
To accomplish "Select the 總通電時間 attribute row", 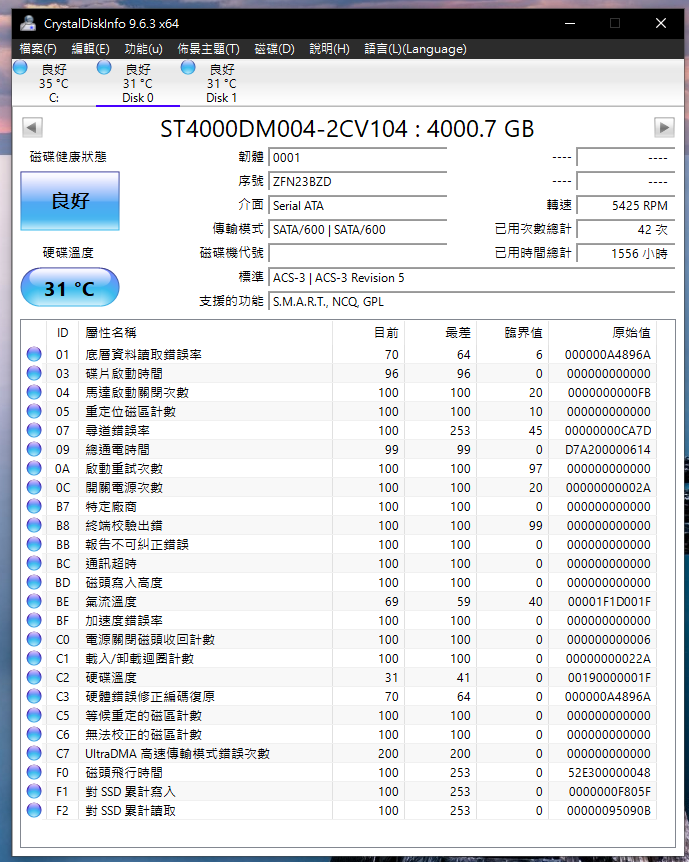I will tap(339, 449).
